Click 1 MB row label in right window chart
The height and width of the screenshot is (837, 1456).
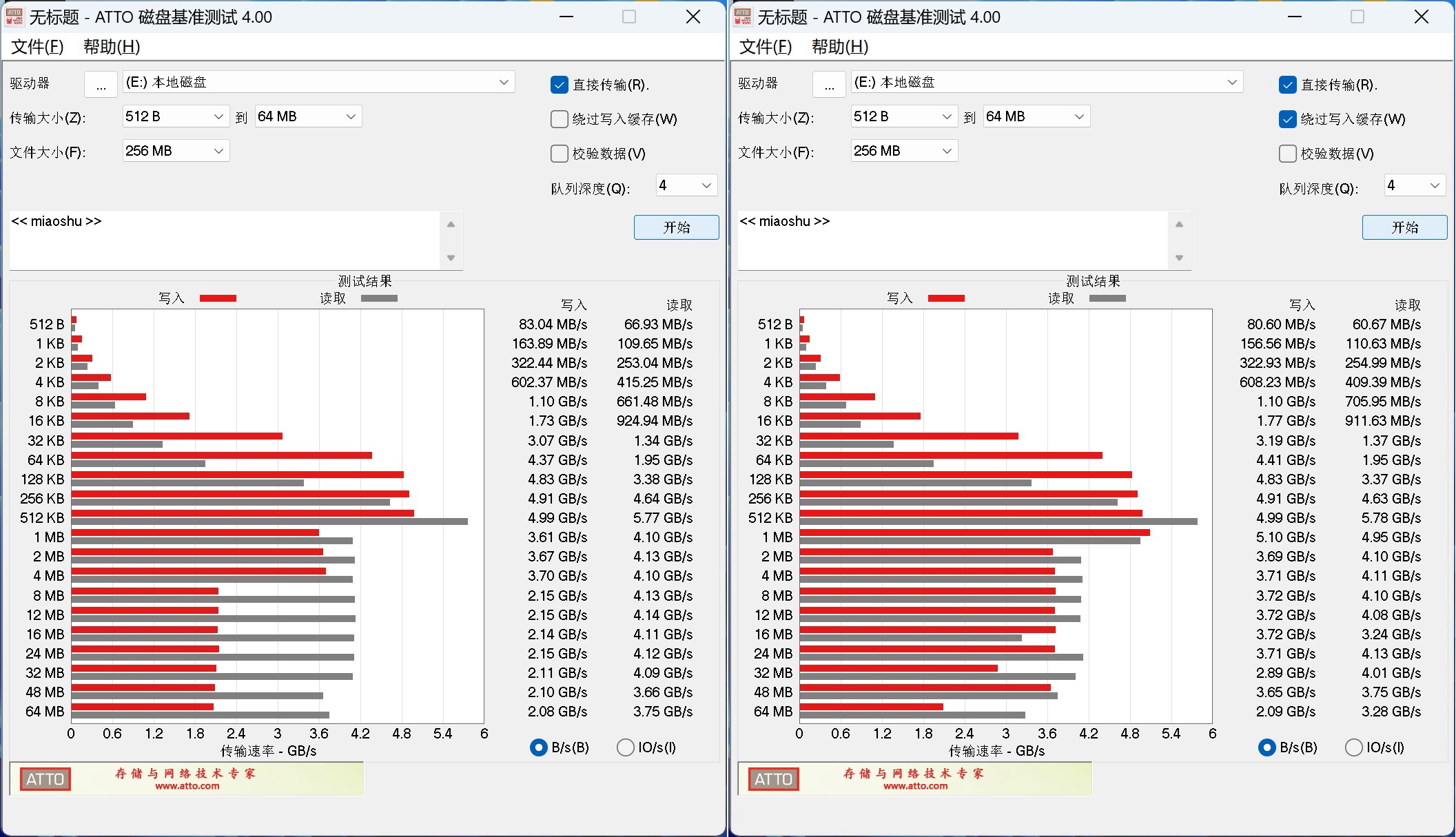tap(777, 537)
